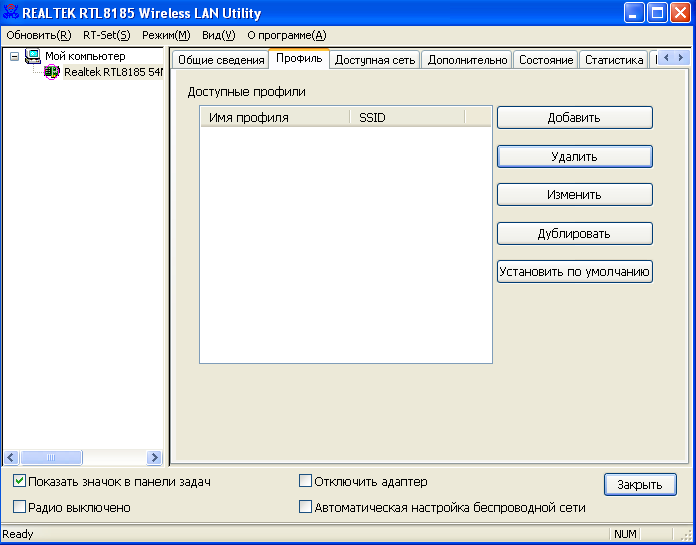Click the Добавить button
Screen dimensions: 696x545
coord(574,118)
